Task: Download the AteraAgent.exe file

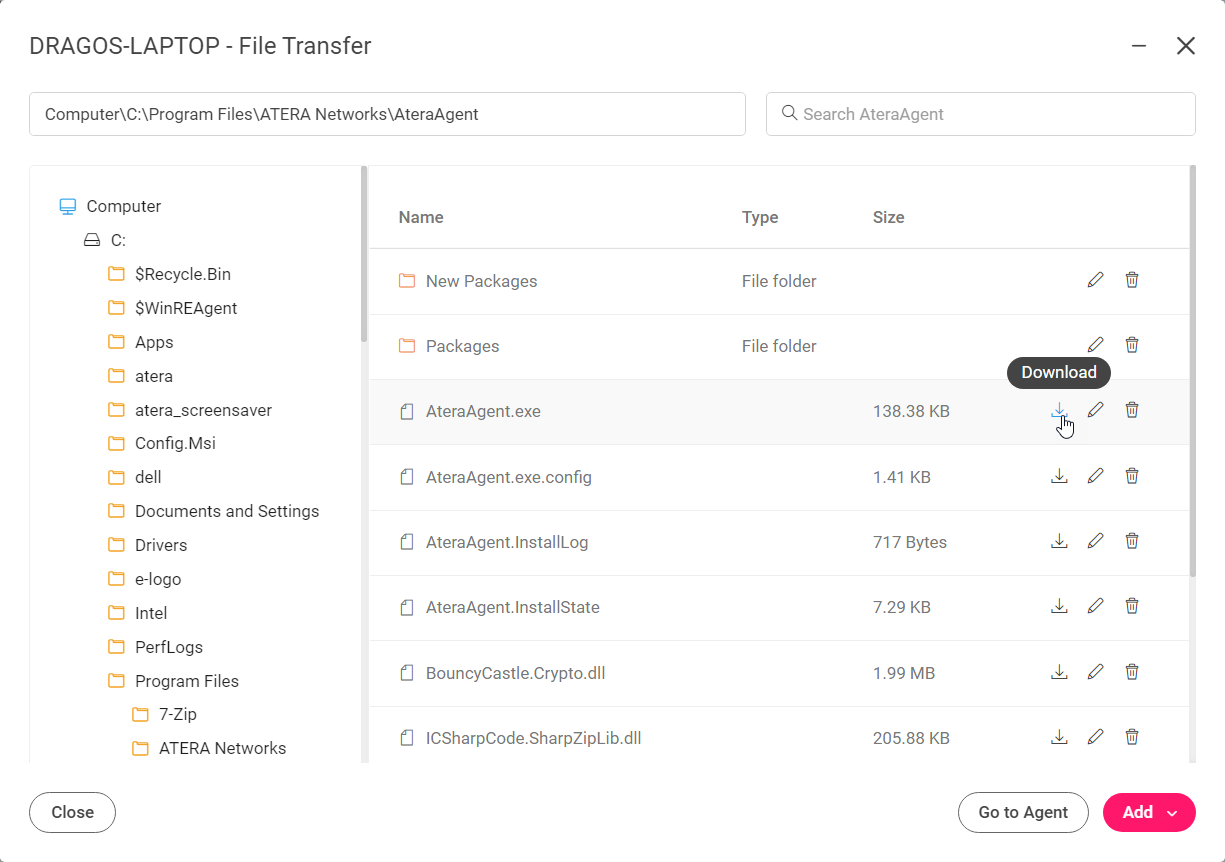Action: [x=1059, y=410]
